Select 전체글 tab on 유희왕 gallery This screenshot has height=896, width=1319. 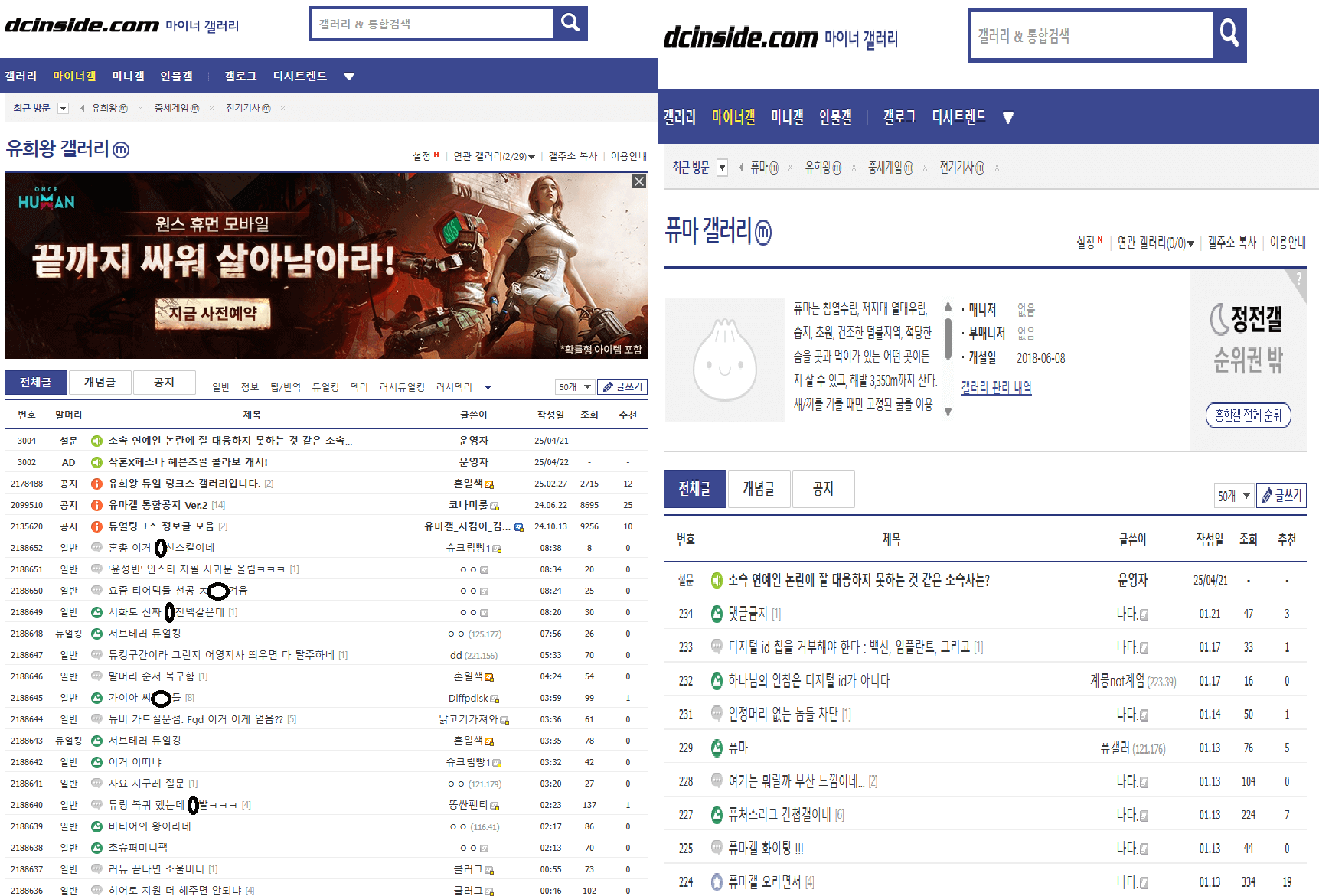[x=35, y=383]
